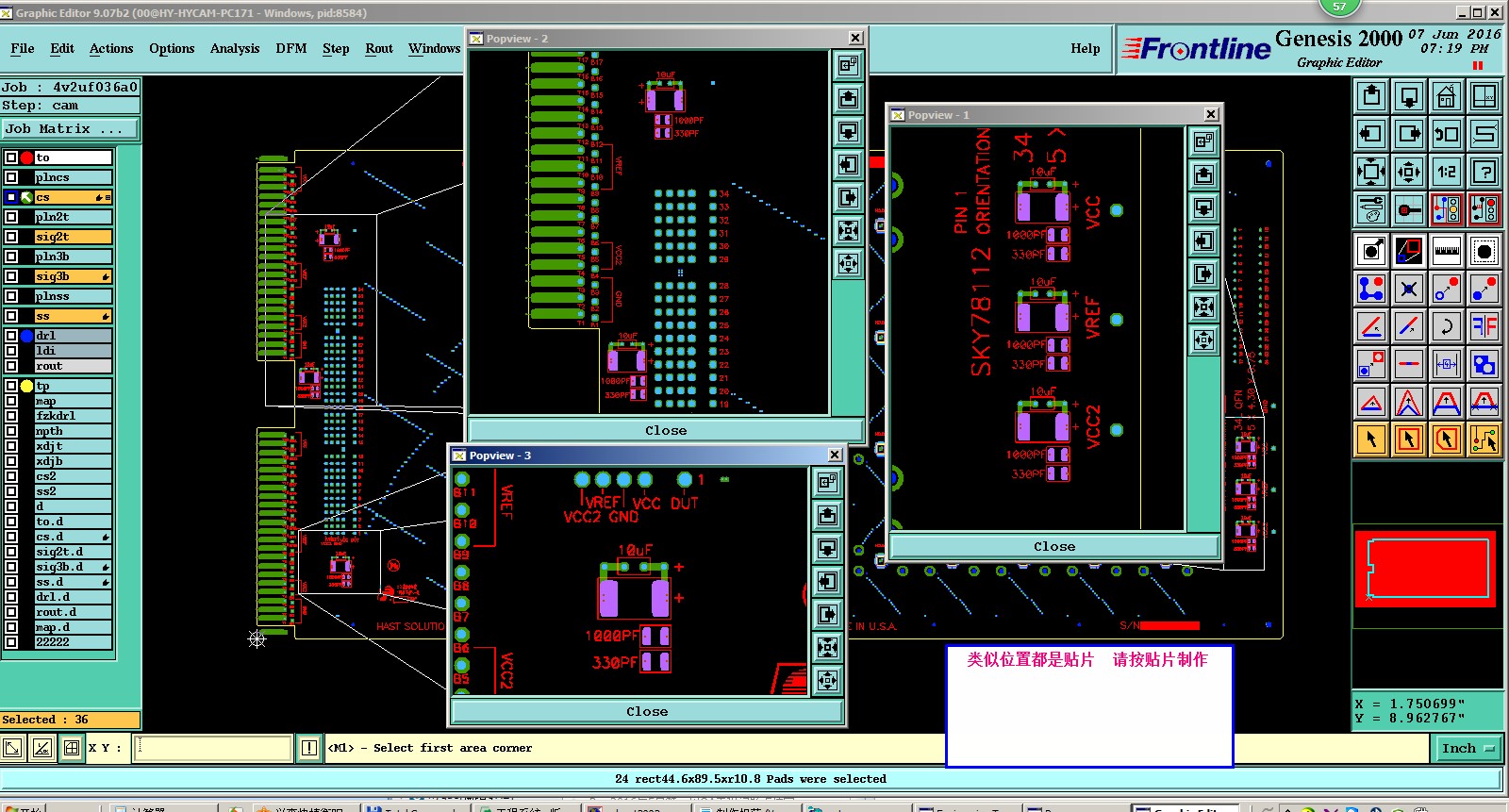This screenshot has width=1509, height=812.
Task: Click the grid snap icon beside X Y field
Action: [72, 748]
